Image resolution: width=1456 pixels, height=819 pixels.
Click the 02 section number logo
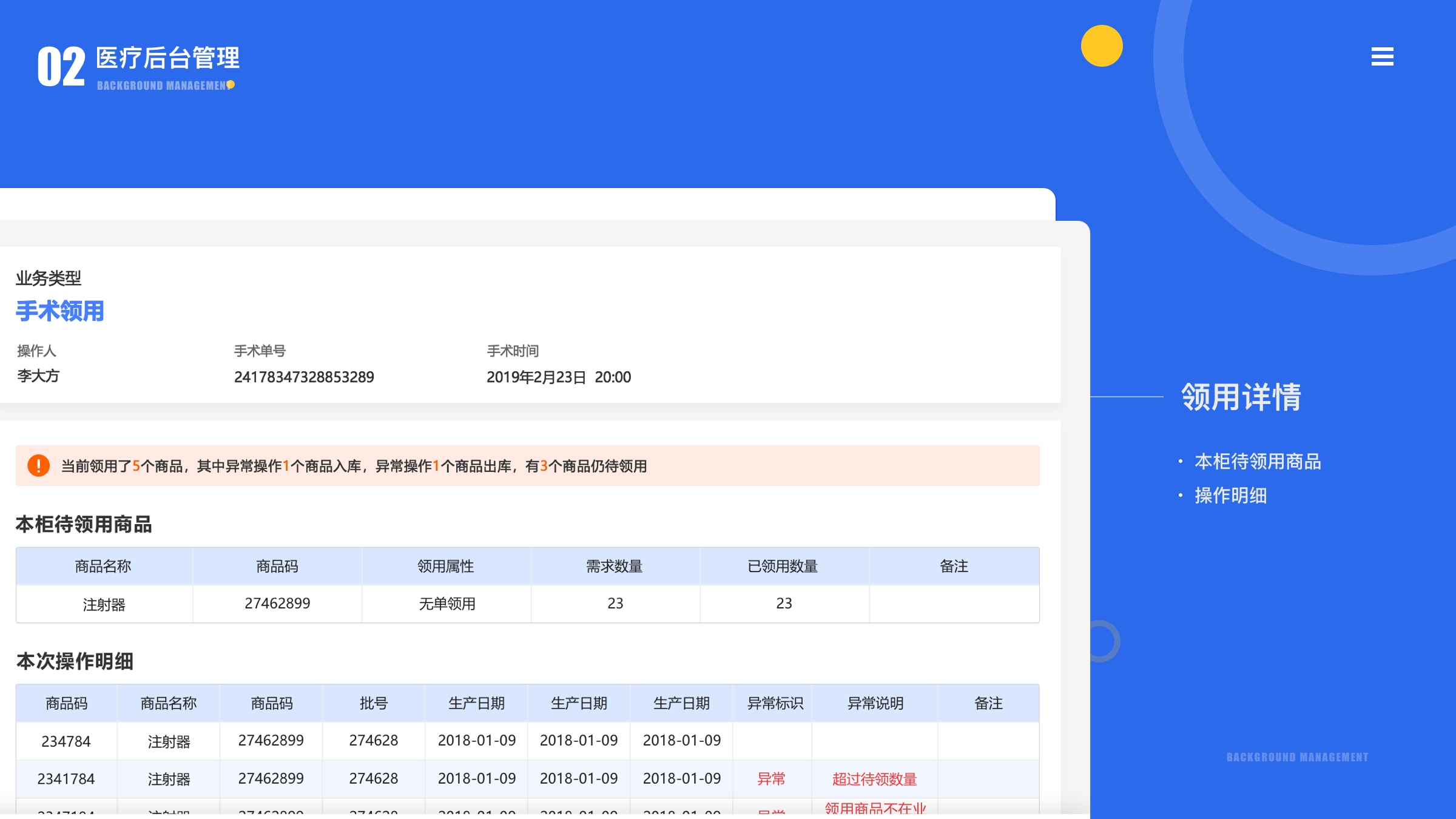(61, 67)
